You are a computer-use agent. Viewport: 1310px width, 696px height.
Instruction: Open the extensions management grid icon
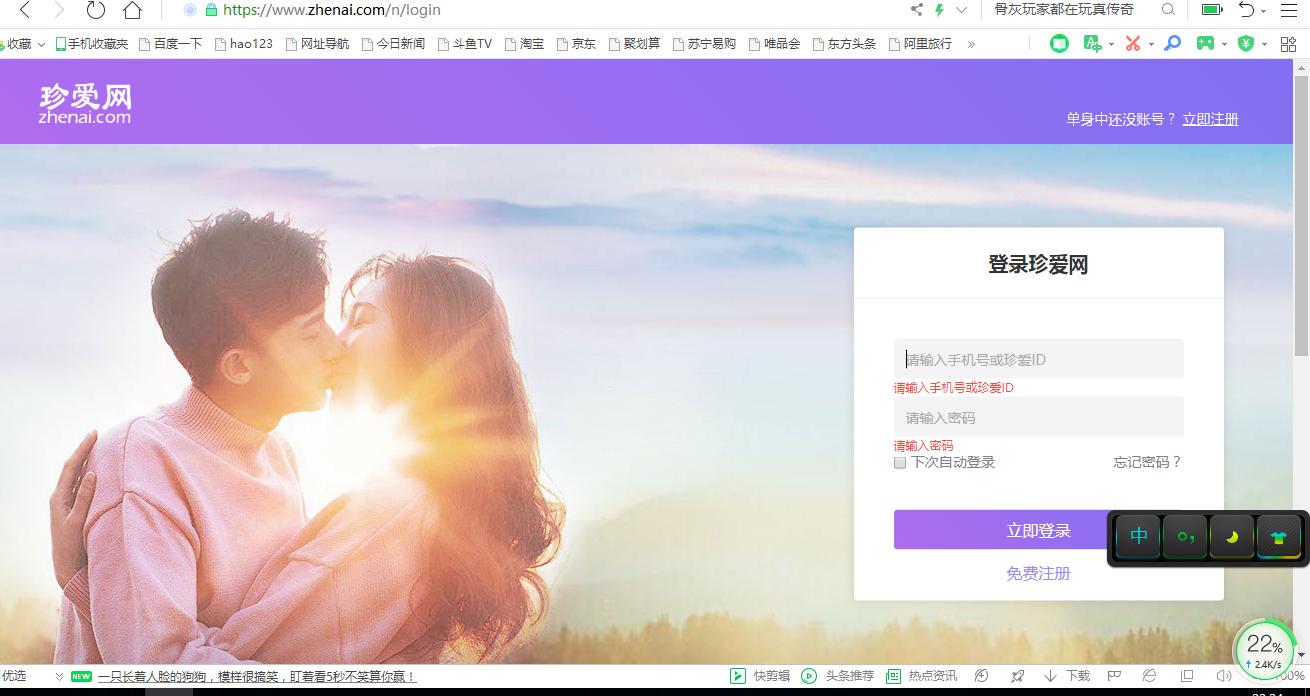1287,43
